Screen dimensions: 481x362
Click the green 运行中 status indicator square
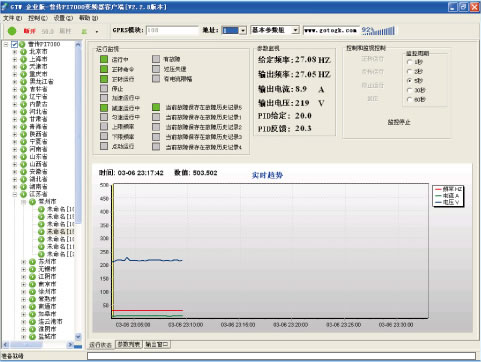[104, 59]
